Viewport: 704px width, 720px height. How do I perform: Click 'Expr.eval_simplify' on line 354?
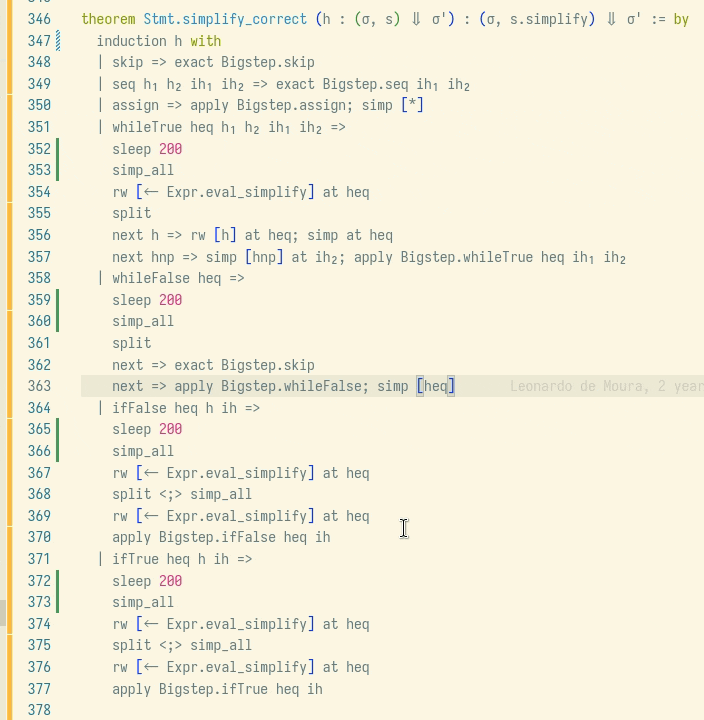(x=237, y=192)
